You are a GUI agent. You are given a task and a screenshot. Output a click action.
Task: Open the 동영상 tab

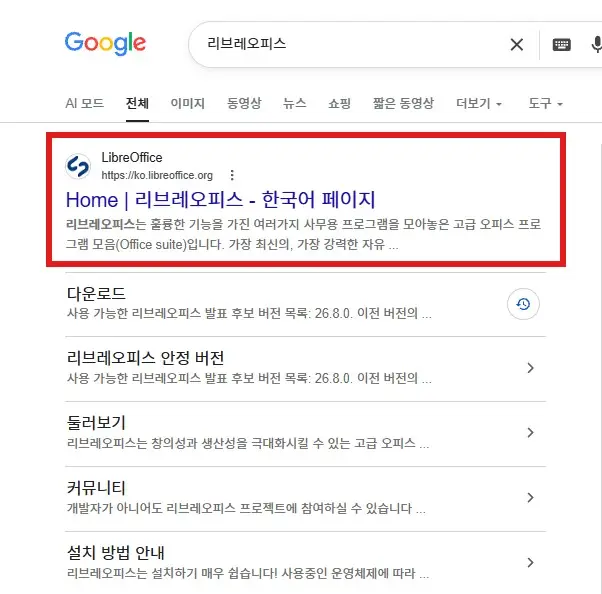click(244, 103)
